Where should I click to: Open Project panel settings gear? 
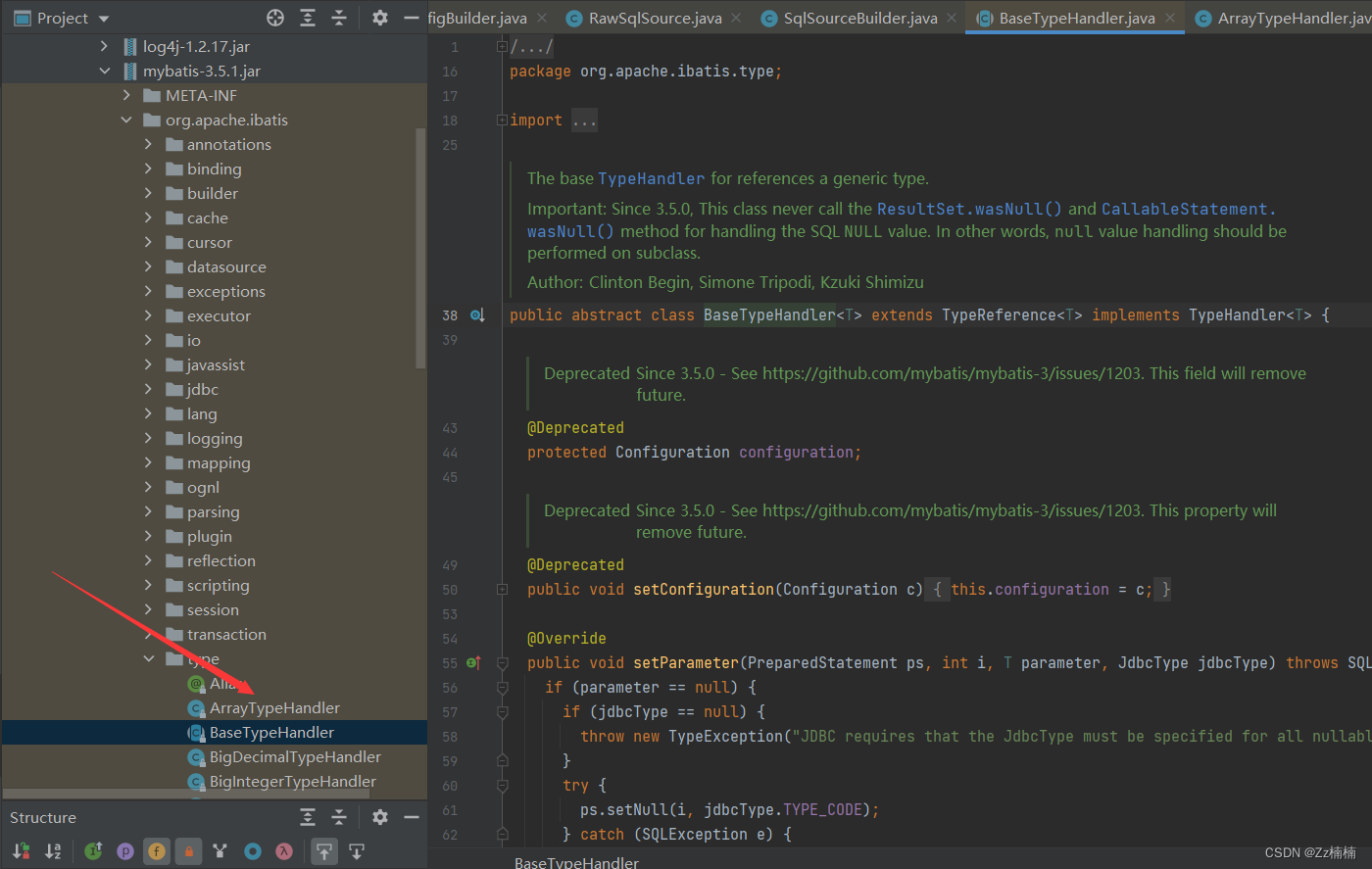point(380,18)
